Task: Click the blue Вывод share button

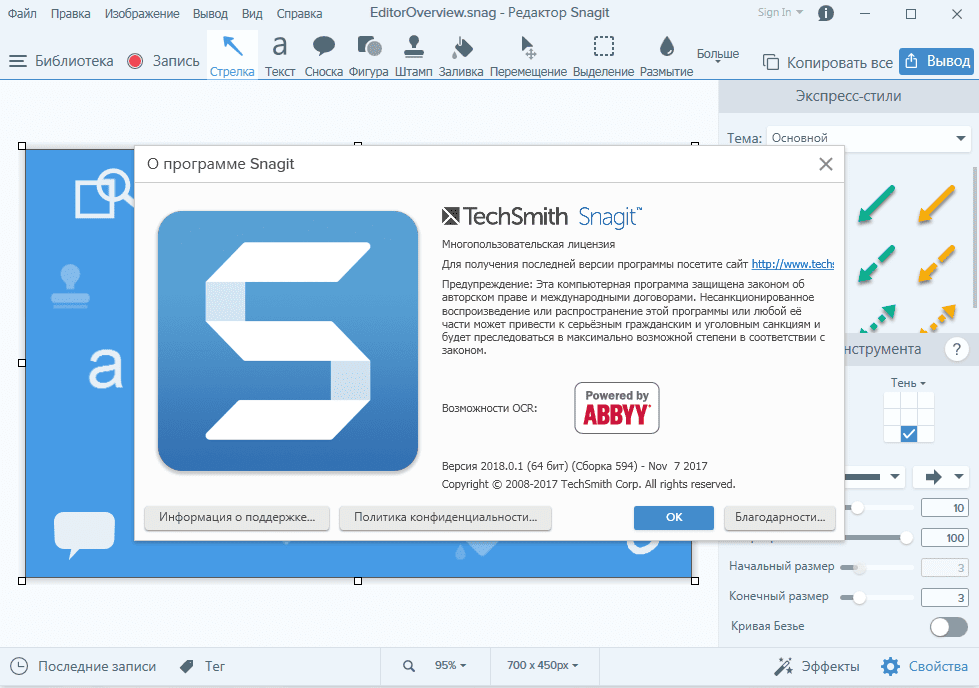Action: (937, 61)
